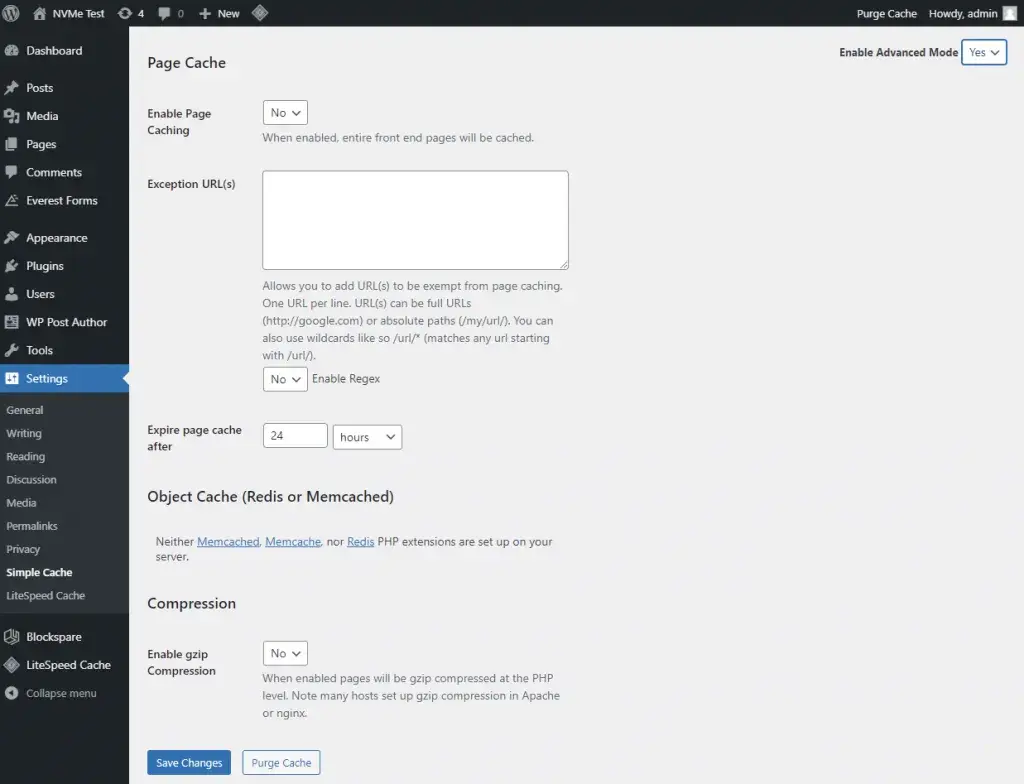Click Save Changes button

click(x=189, y=762)
